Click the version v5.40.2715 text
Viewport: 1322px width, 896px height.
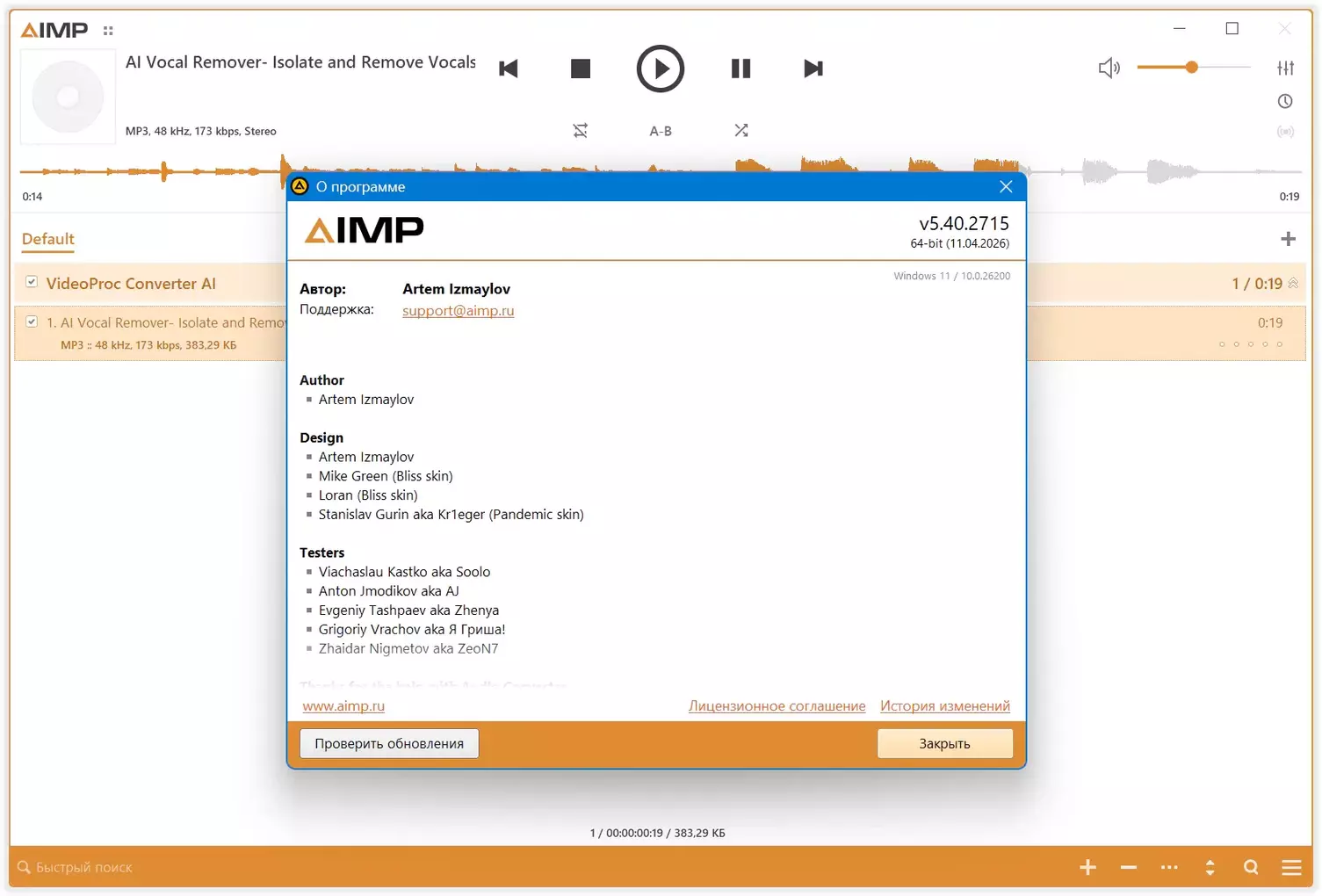click(x=964, y=223)
